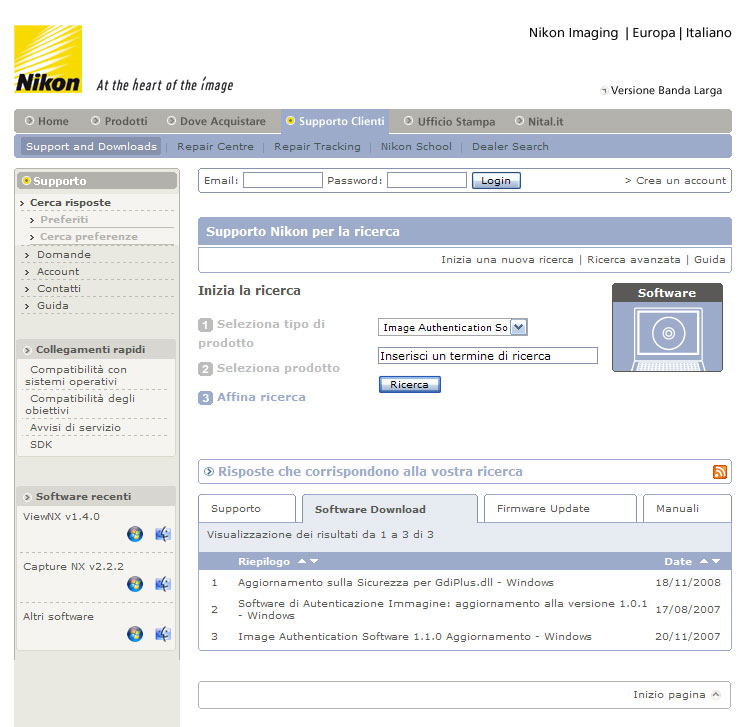Click Inizia una nuova ricerca
The width and height of the screenshot is (748, 727).
(507, 260)
